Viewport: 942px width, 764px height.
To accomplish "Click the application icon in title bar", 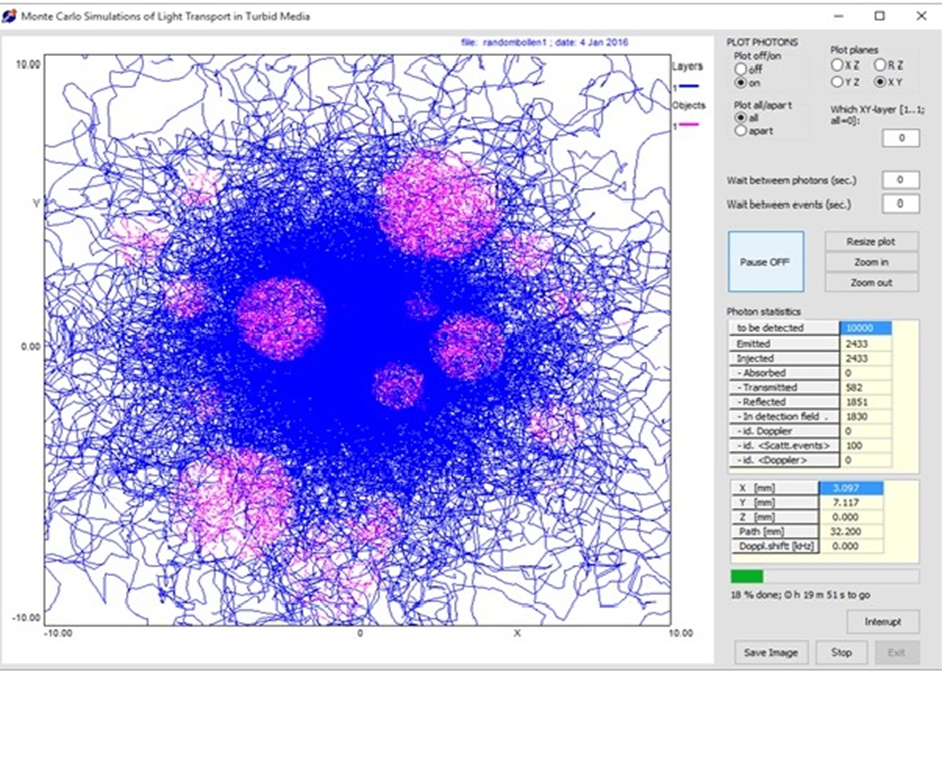I will click(11, 16).
